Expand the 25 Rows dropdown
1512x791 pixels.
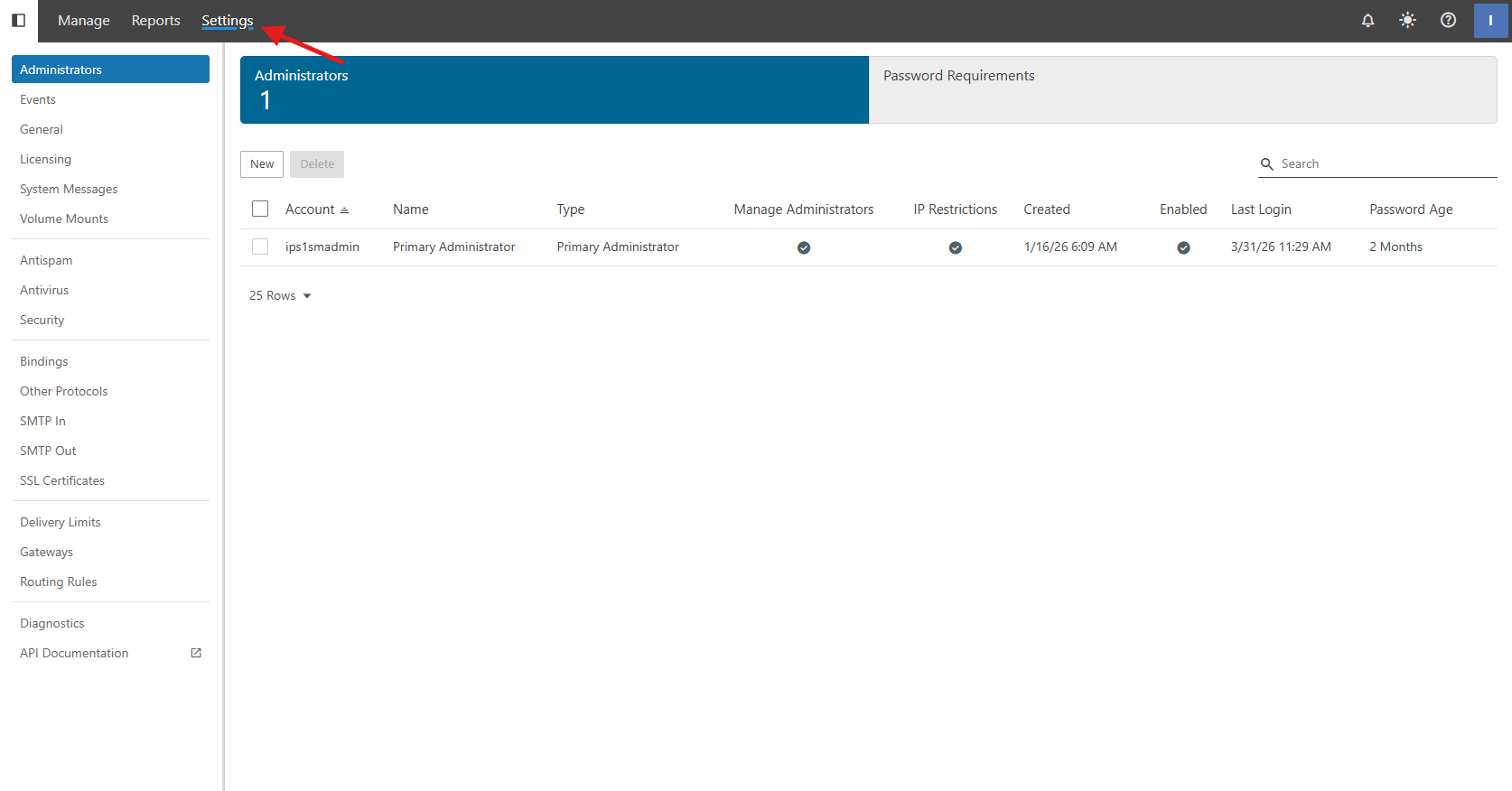pyautogui.click(x=280, y=295)
